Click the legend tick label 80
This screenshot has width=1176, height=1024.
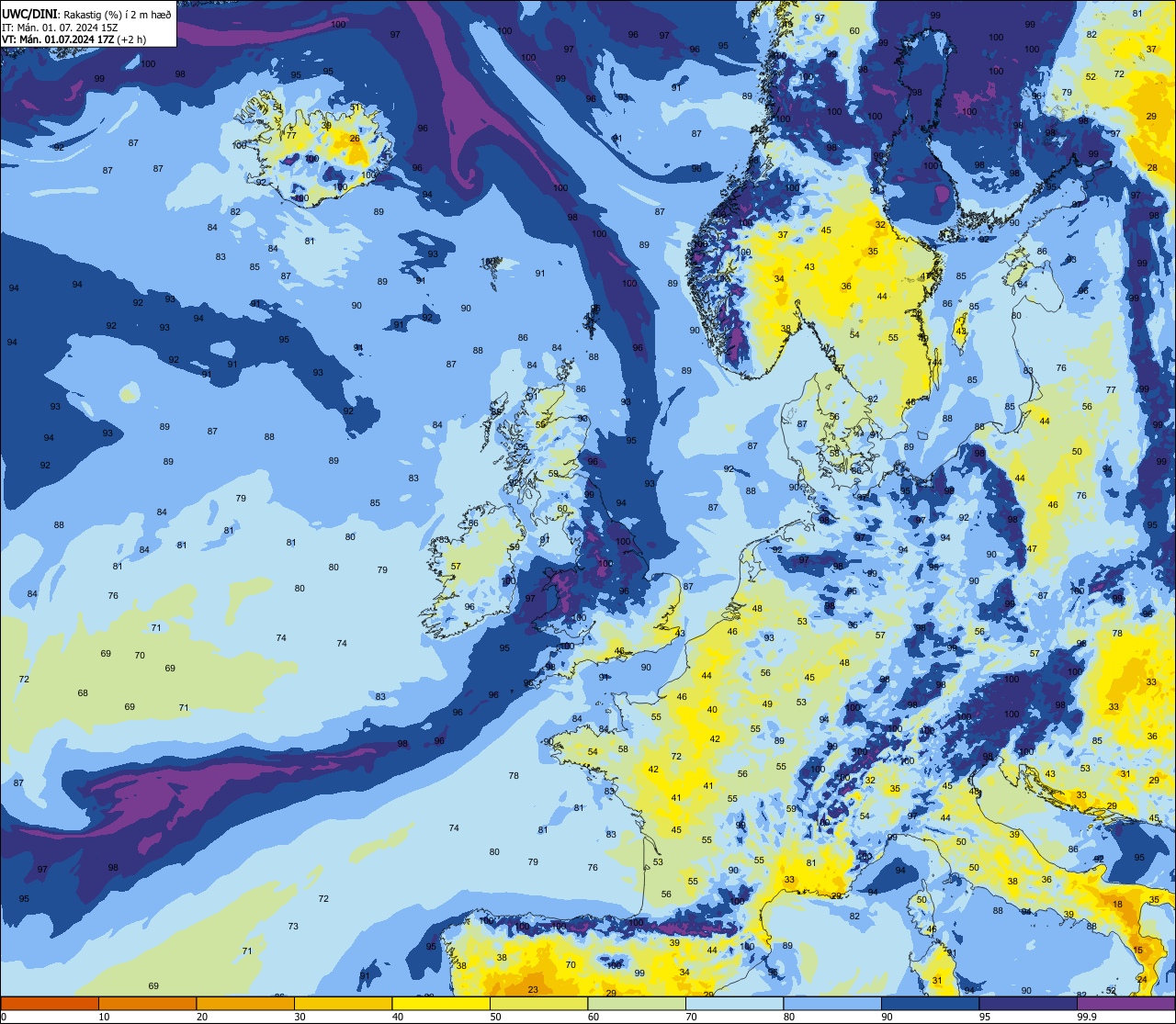(788, 1017)
